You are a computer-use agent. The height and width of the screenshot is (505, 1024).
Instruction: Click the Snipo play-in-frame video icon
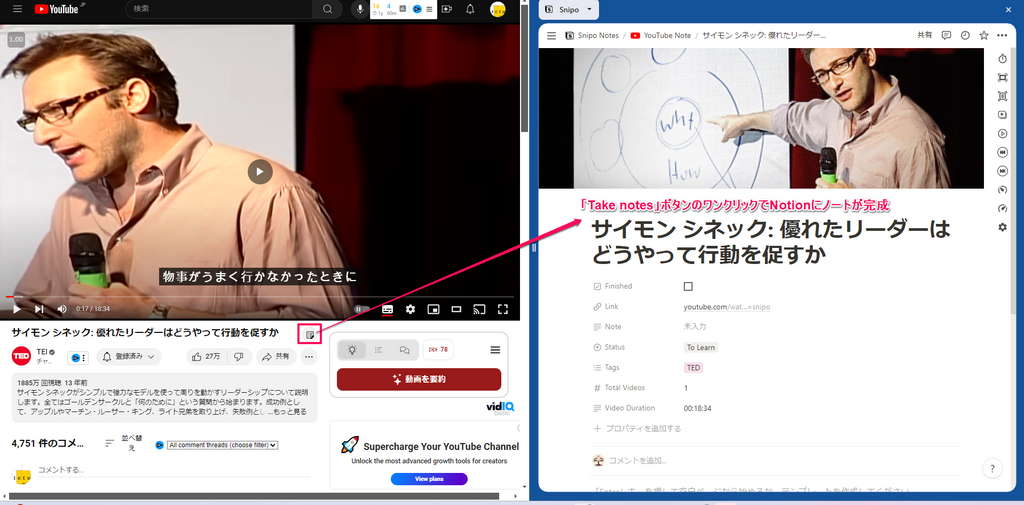tap(1002, 115)
